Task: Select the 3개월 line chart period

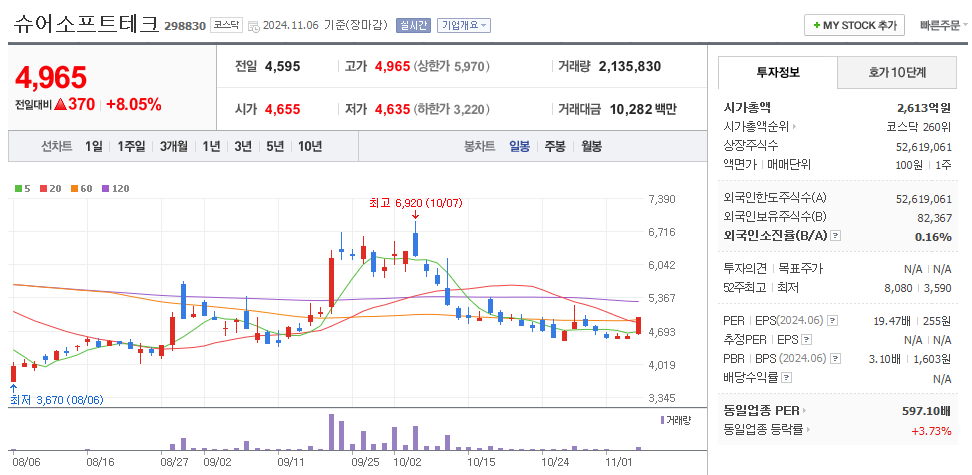Action: (174, 146)
